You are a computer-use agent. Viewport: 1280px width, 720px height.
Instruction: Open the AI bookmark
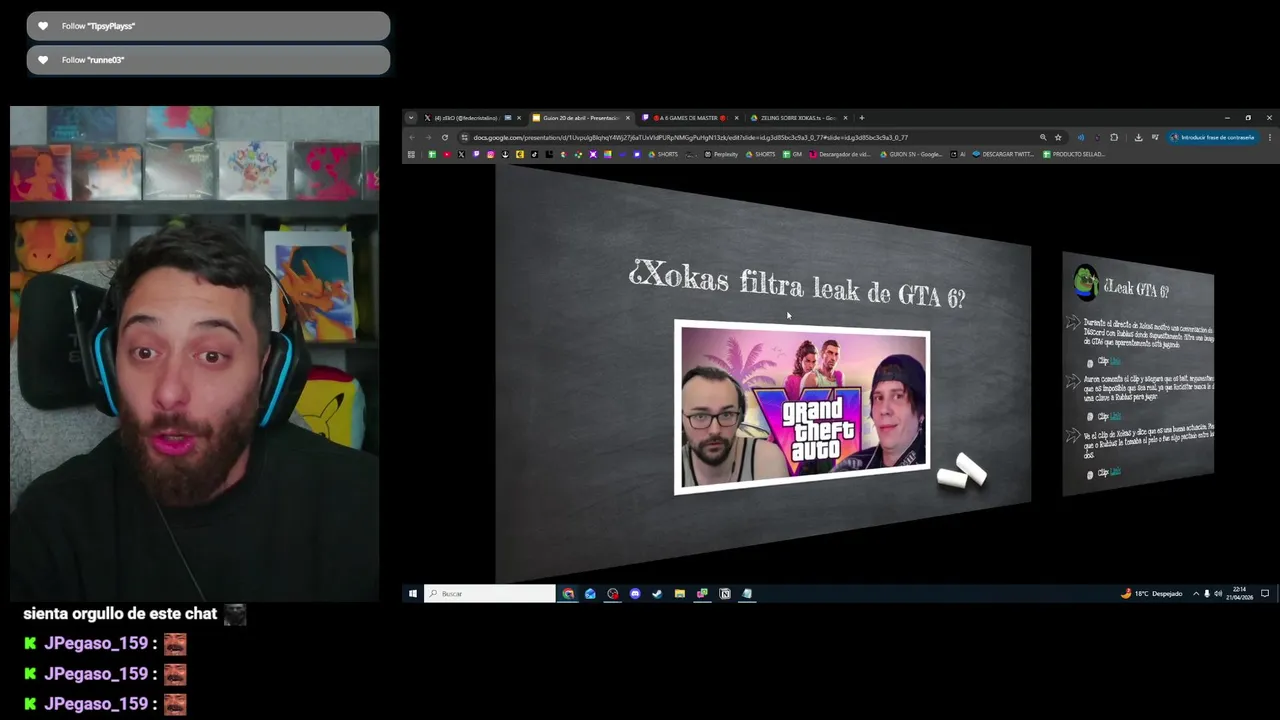coord(958,154)
